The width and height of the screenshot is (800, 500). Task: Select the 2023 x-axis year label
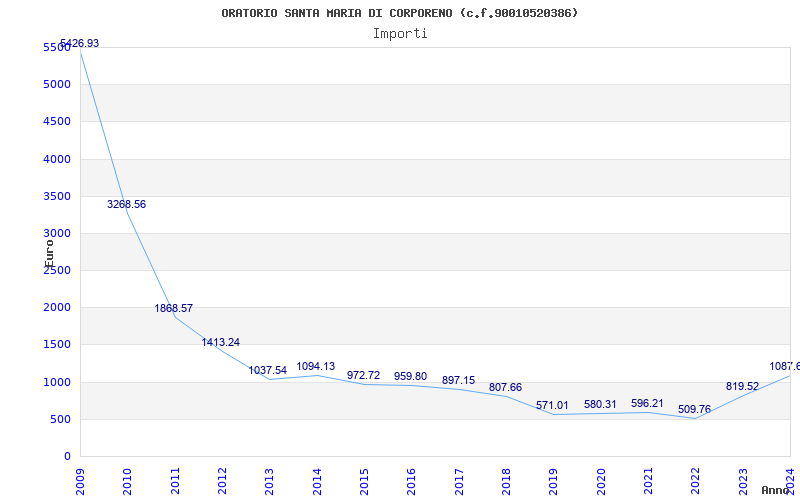743,479
